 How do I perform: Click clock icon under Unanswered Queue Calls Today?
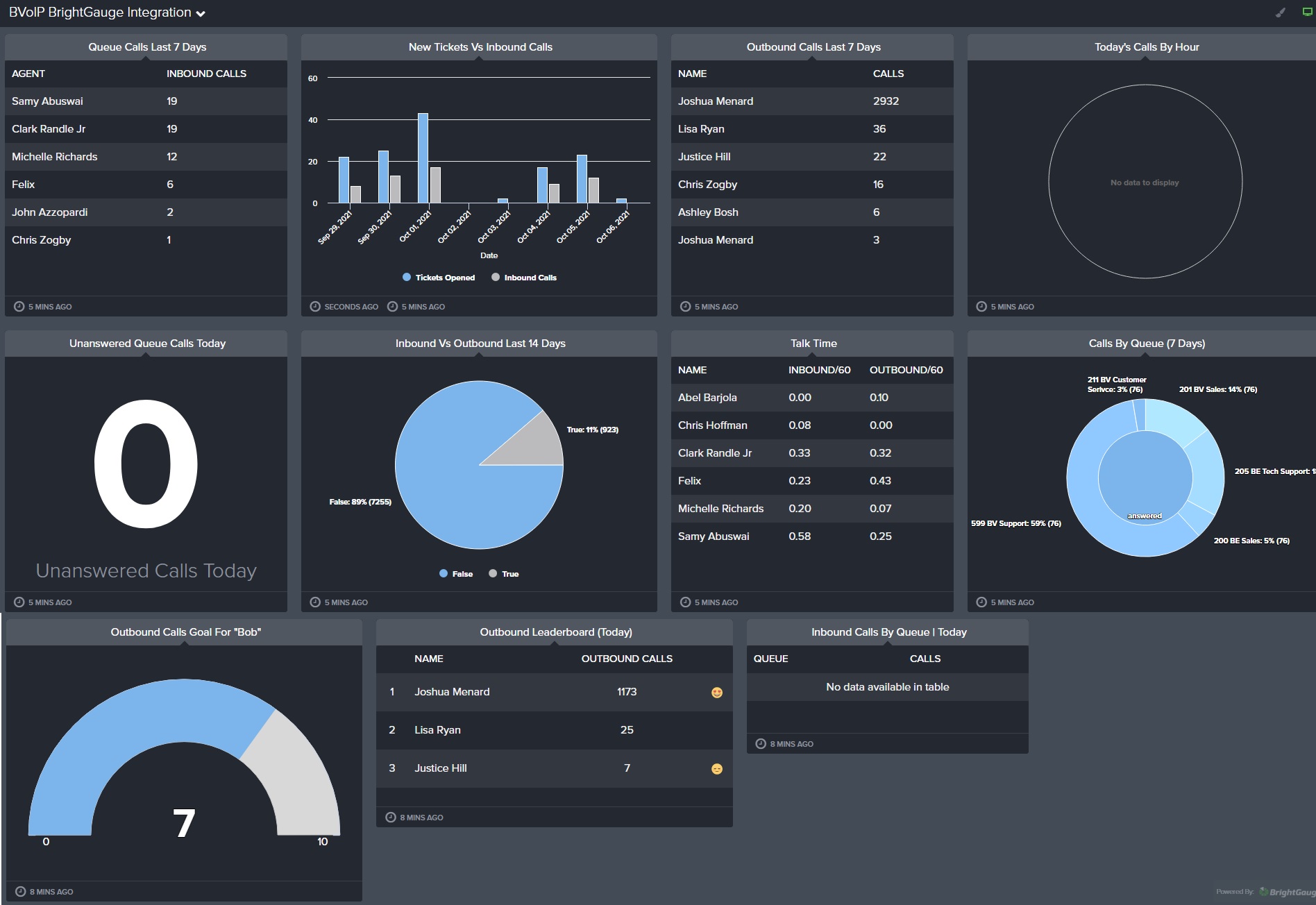(19, 602)
